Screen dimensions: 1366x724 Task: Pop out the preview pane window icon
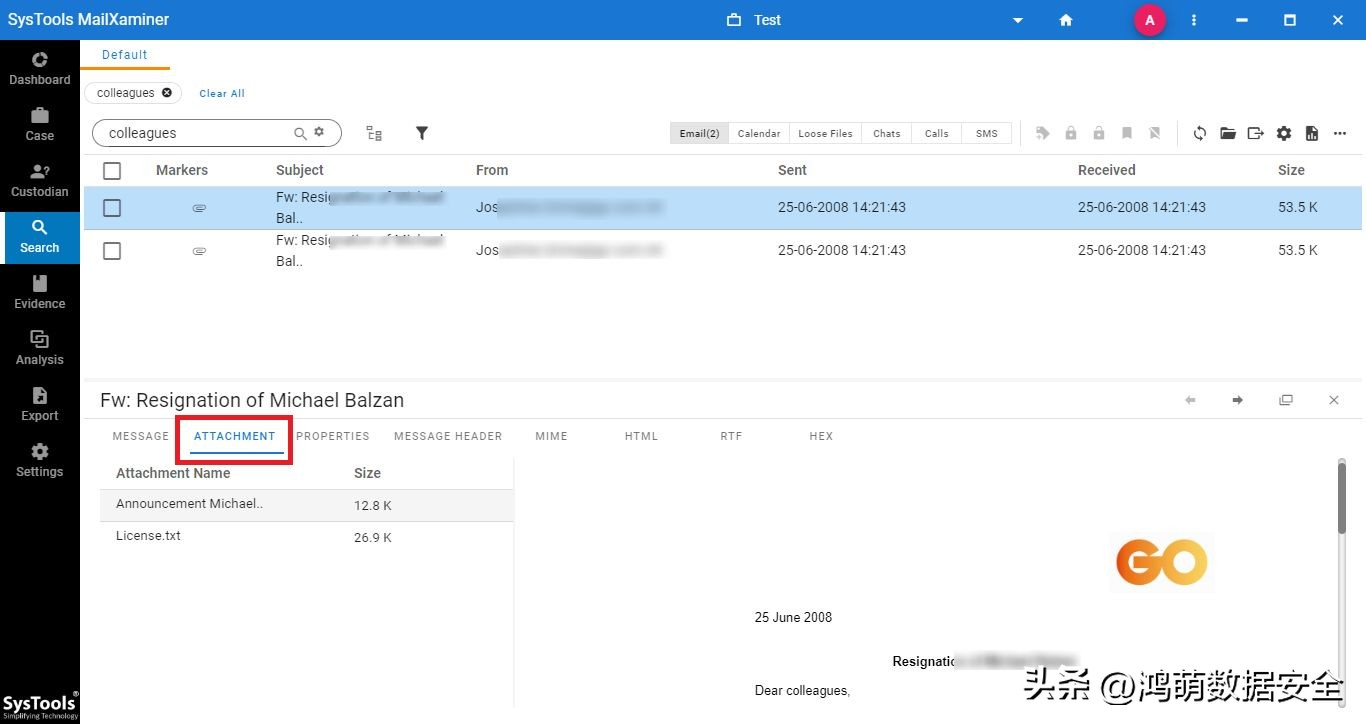tap(1286, 400)
